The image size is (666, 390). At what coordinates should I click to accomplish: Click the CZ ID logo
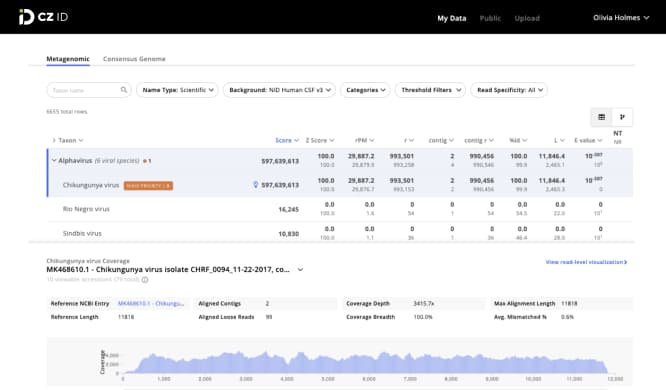[43, 17]
